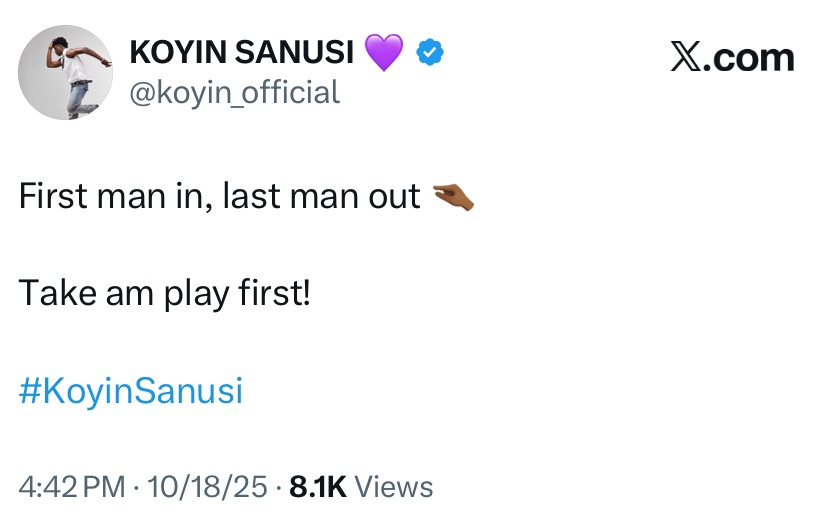Click the "Take am play first!" line
828x531 pixels.
pos(165,293)
